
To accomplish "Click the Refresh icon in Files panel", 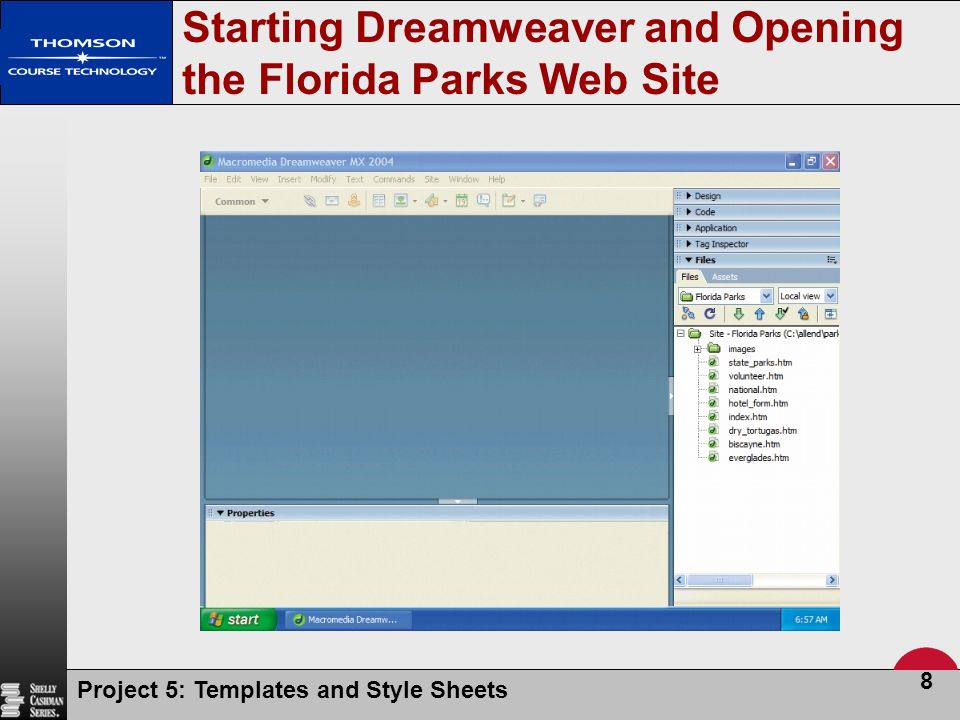I will [710, 314].
